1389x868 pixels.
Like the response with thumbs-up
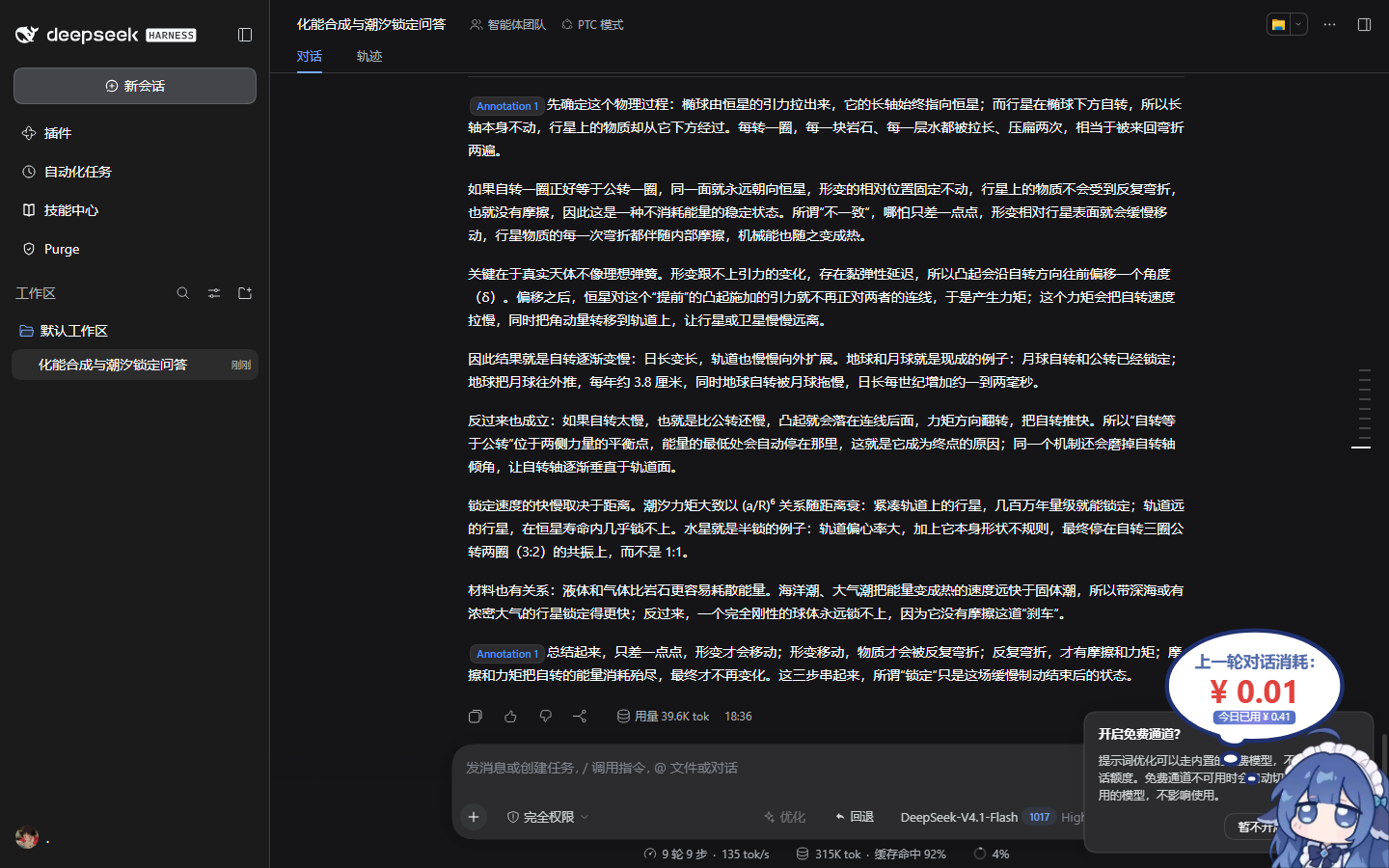pos(510,717)
